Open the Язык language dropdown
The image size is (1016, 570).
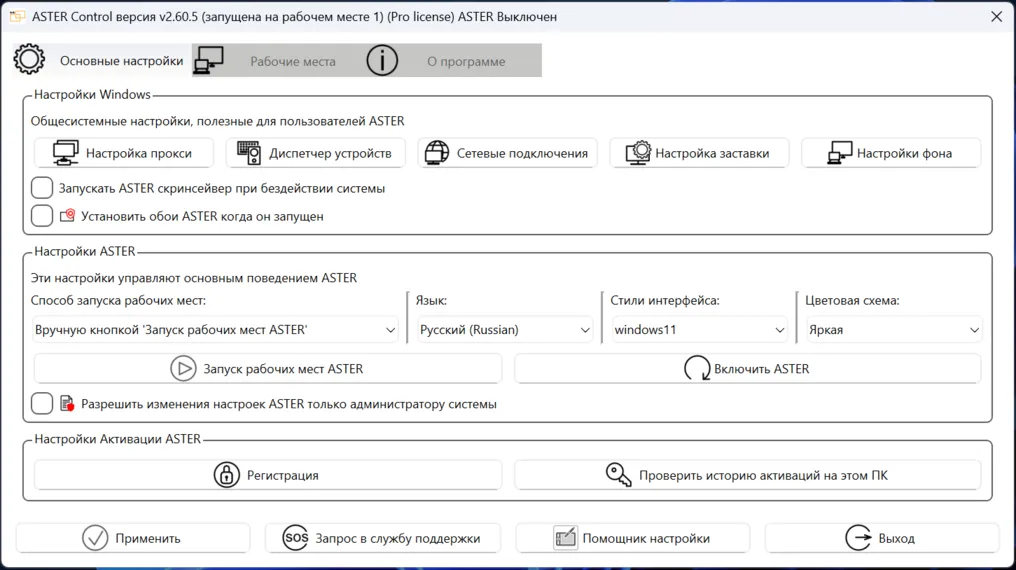504,330
